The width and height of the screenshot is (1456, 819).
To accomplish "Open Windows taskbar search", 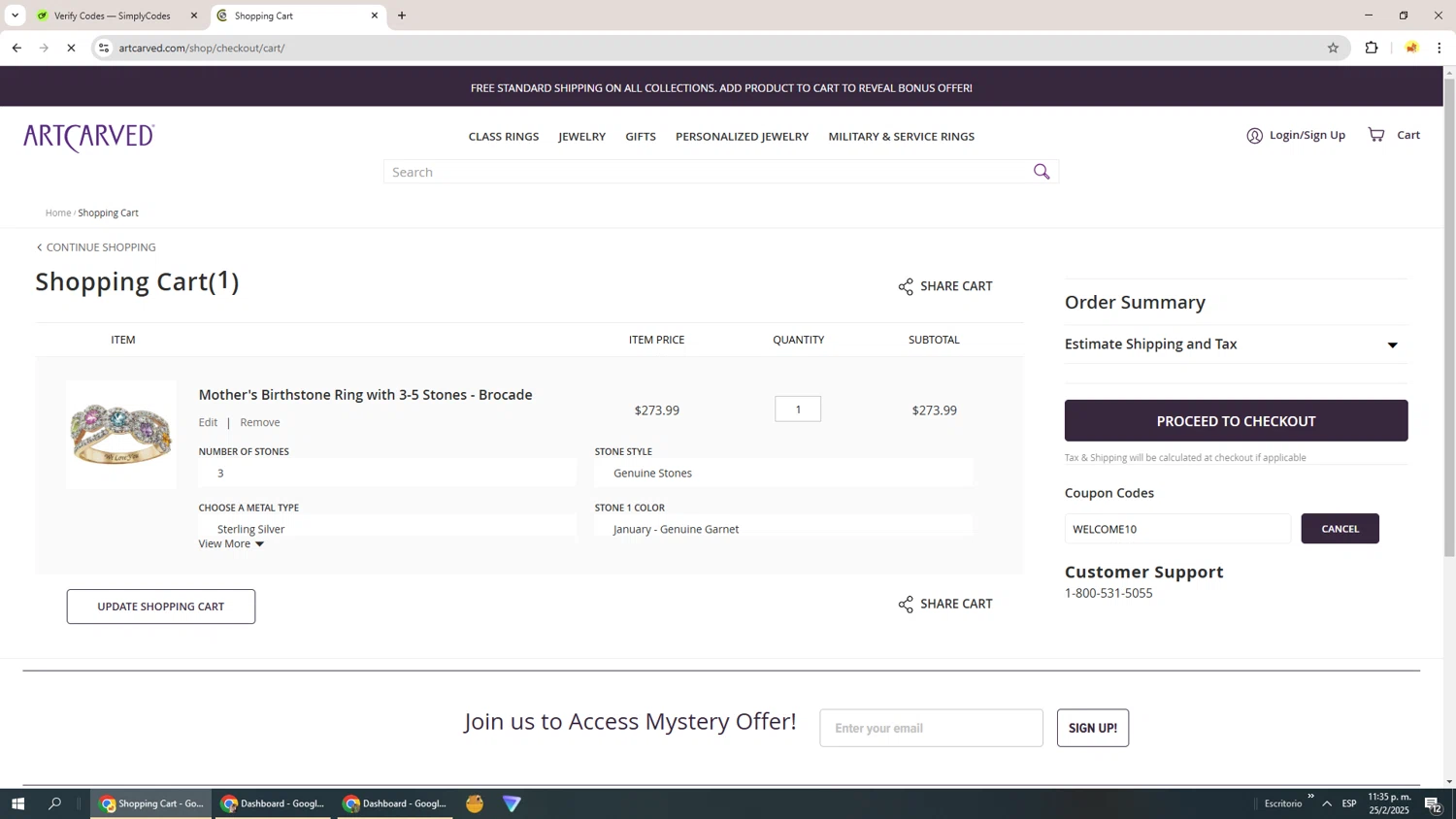I will [x=55, y=803].
